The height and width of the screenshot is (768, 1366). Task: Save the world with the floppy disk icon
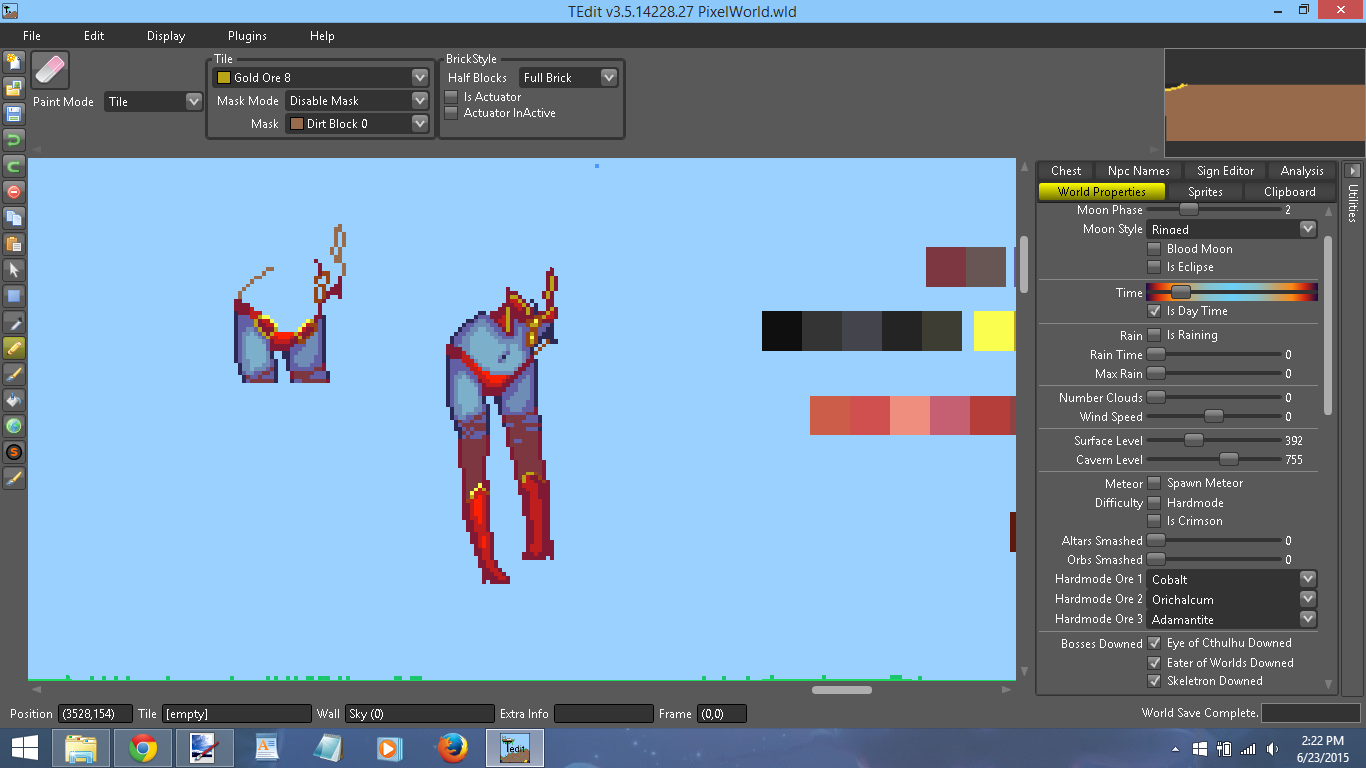pos(14,114)
